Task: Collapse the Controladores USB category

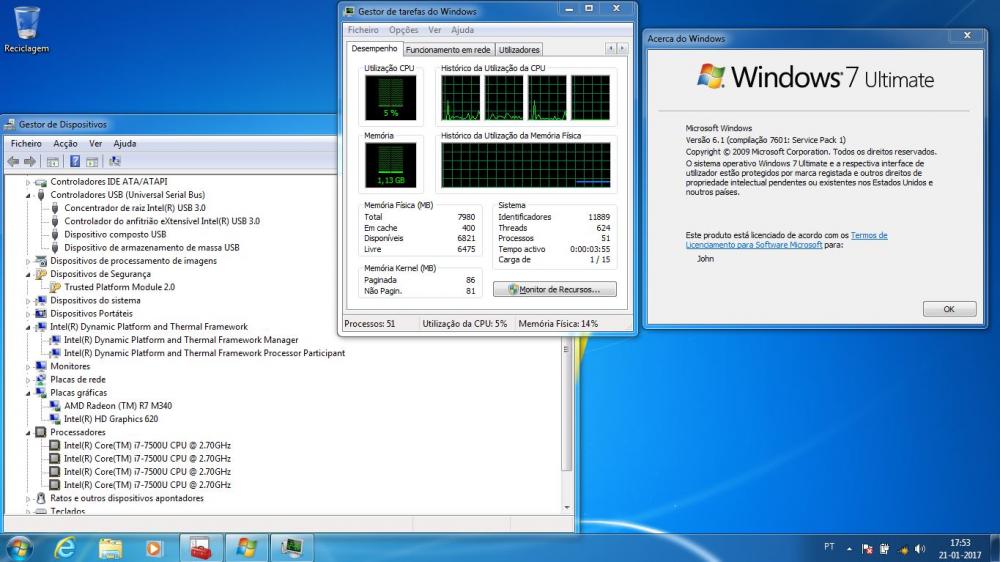Action: tap(28, 195)
